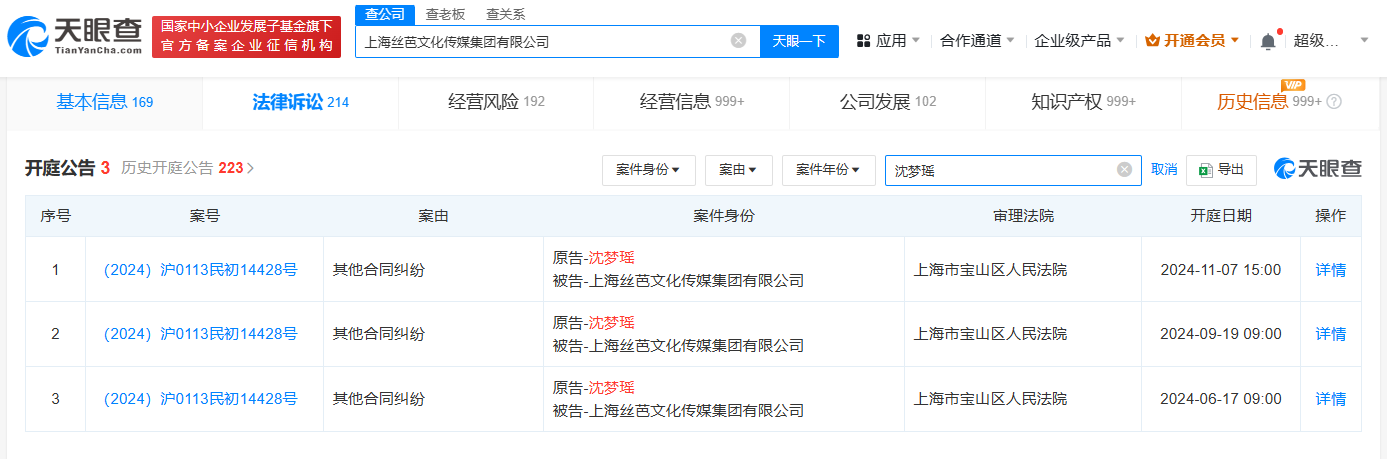Clear the 沈梦瑶 filter text
Image resolution: width=1387 pixels, height=459 pixels.
[x=1124, y=170]
